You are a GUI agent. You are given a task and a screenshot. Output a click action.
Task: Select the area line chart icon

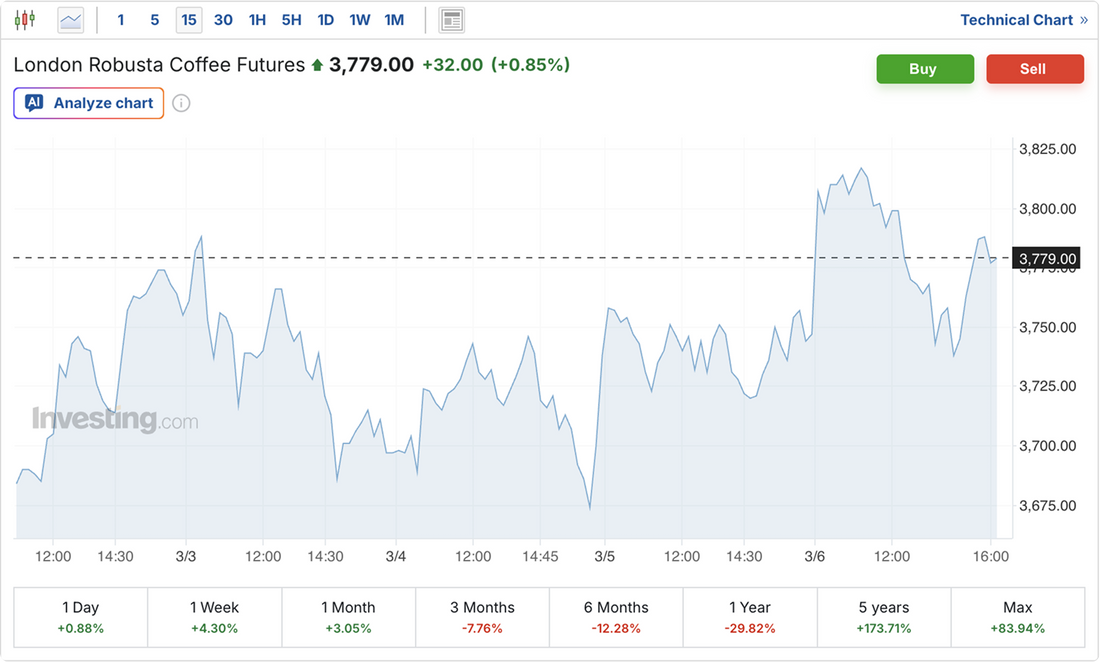point(71,20)
